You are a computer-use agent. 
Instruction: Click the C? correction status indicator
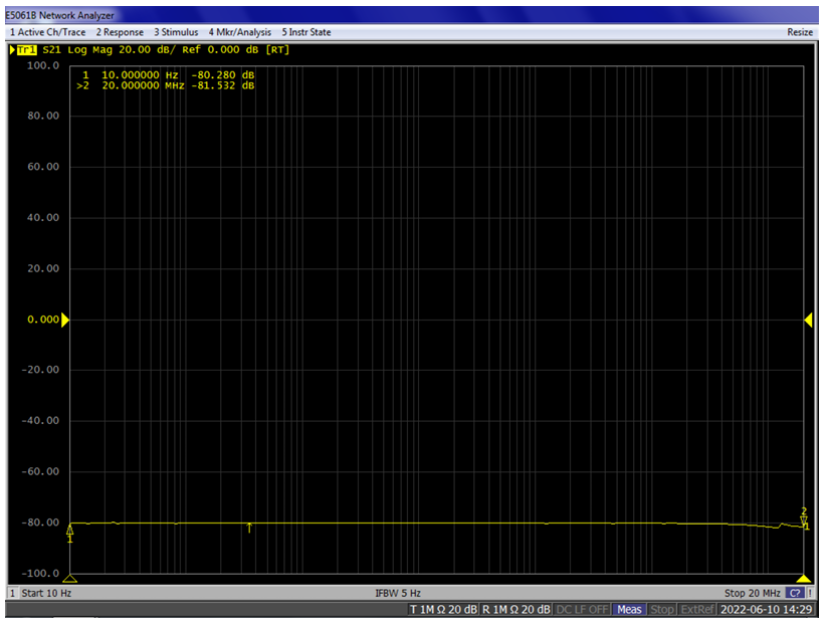(x=794, y=594)
